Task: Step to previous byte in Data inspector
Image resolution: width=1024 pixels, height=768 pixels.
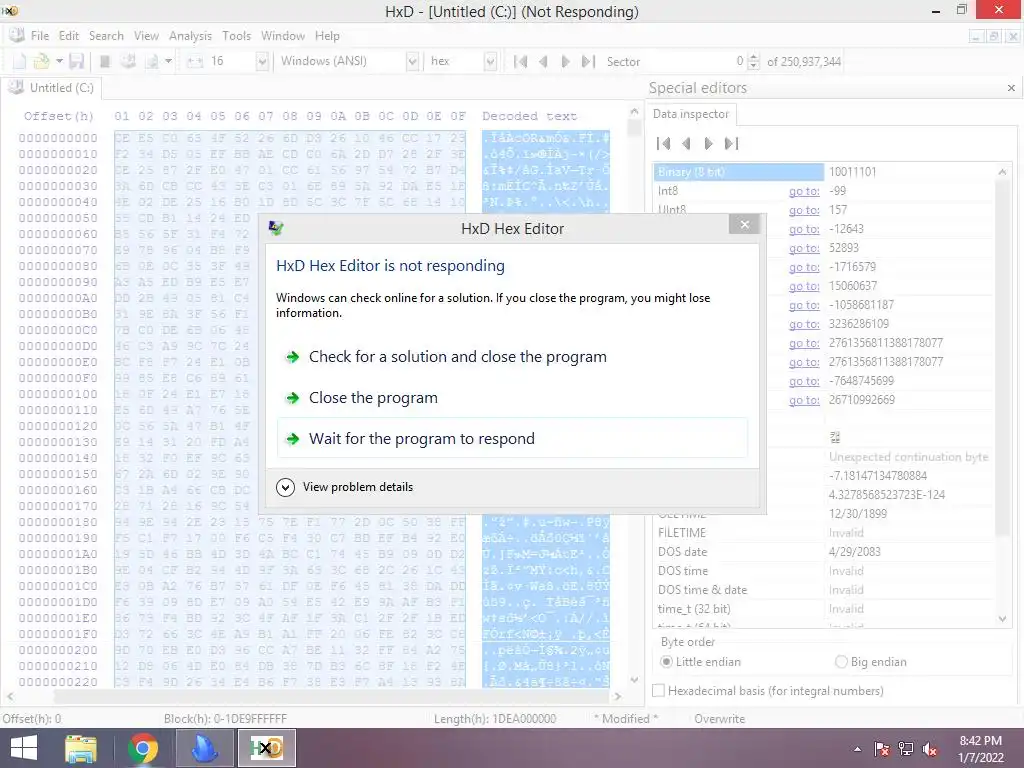Action: click(x=686, y=144)
